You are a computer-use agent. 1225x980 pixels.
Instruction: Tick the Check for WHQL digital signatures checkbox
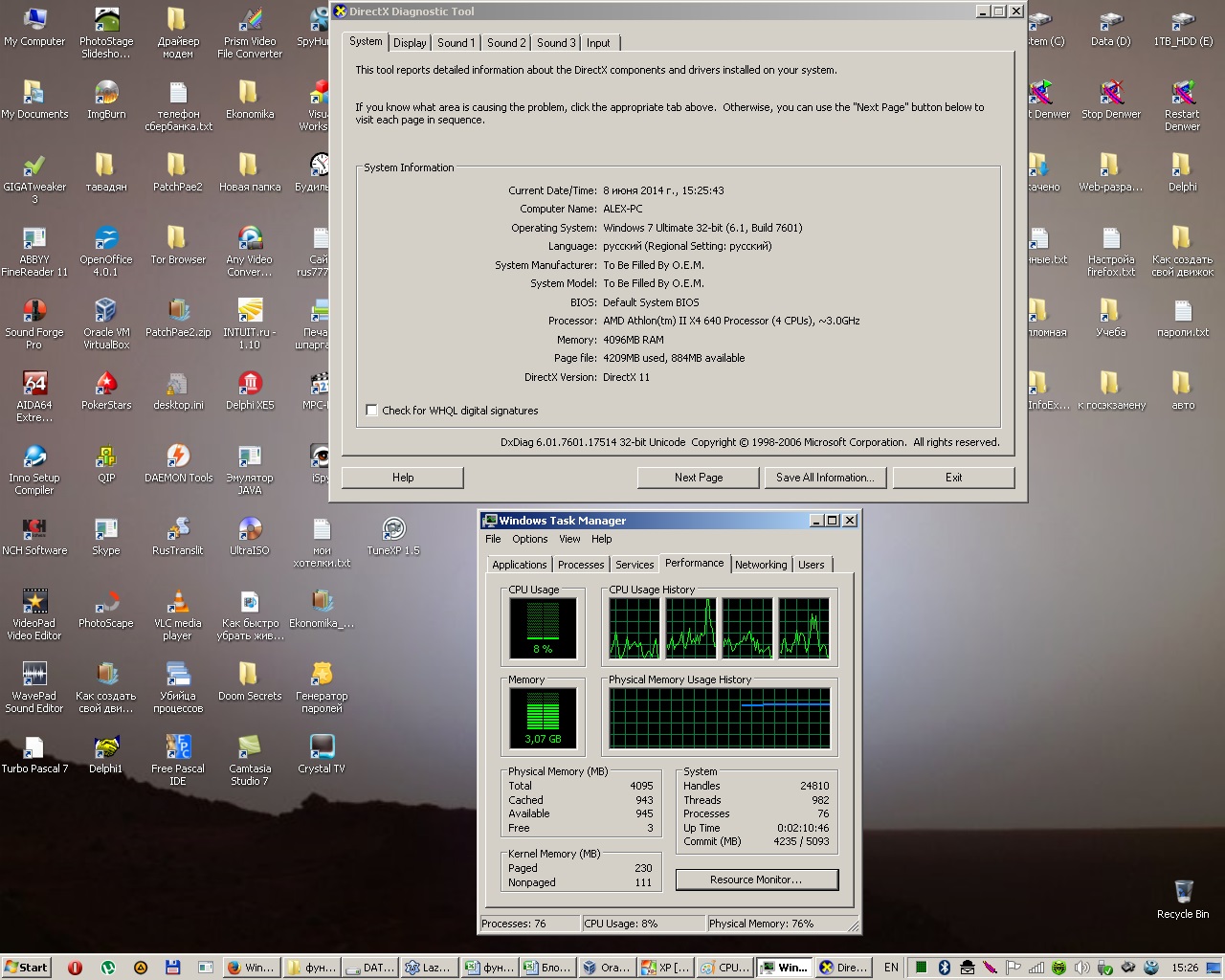tap(372, 411)
